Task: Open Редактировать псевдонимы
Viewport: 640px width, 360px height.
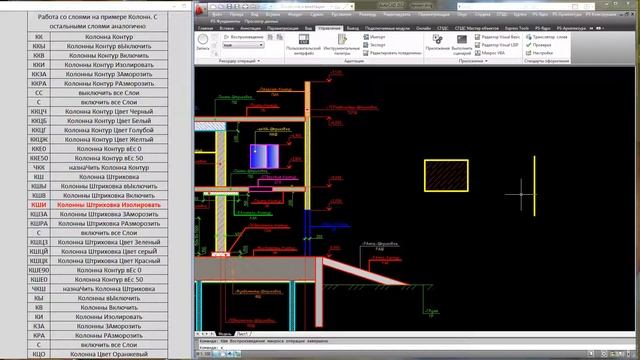Action: pyautogui.click(x=392, y=53)
